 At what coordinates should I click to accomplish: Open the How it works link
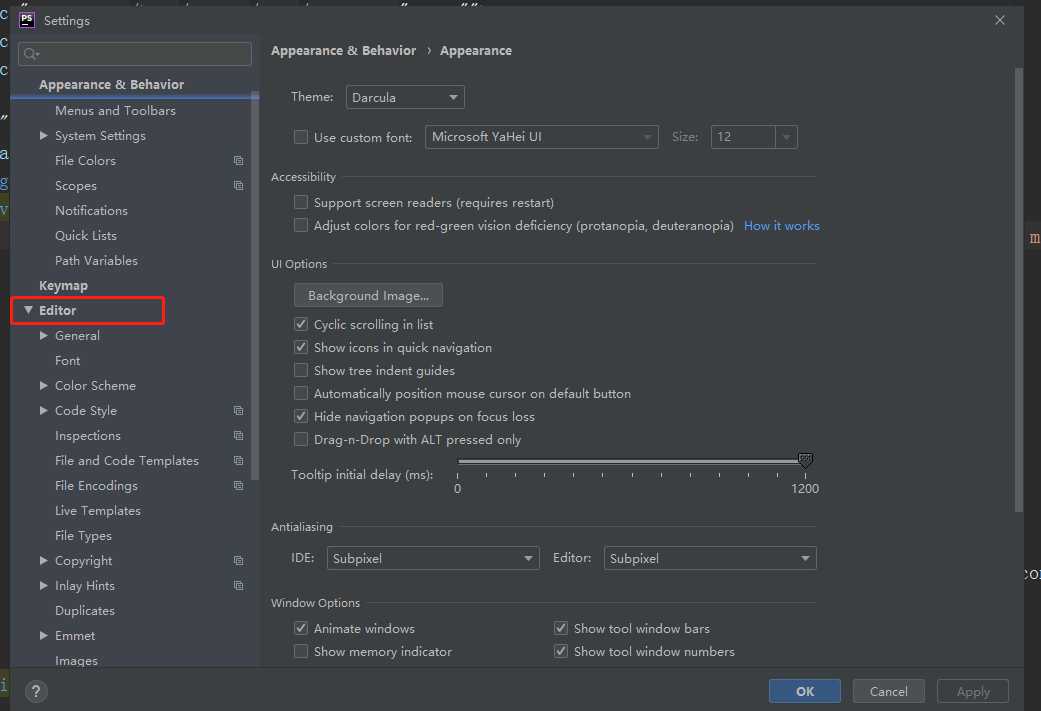tap(781, 226)
